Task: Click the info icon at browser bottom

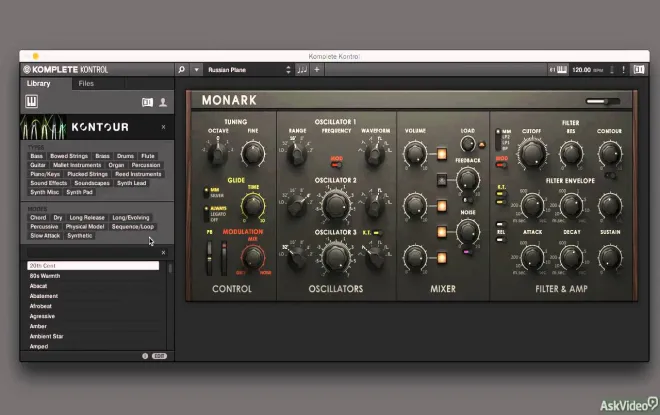Action: coord(145,356)
